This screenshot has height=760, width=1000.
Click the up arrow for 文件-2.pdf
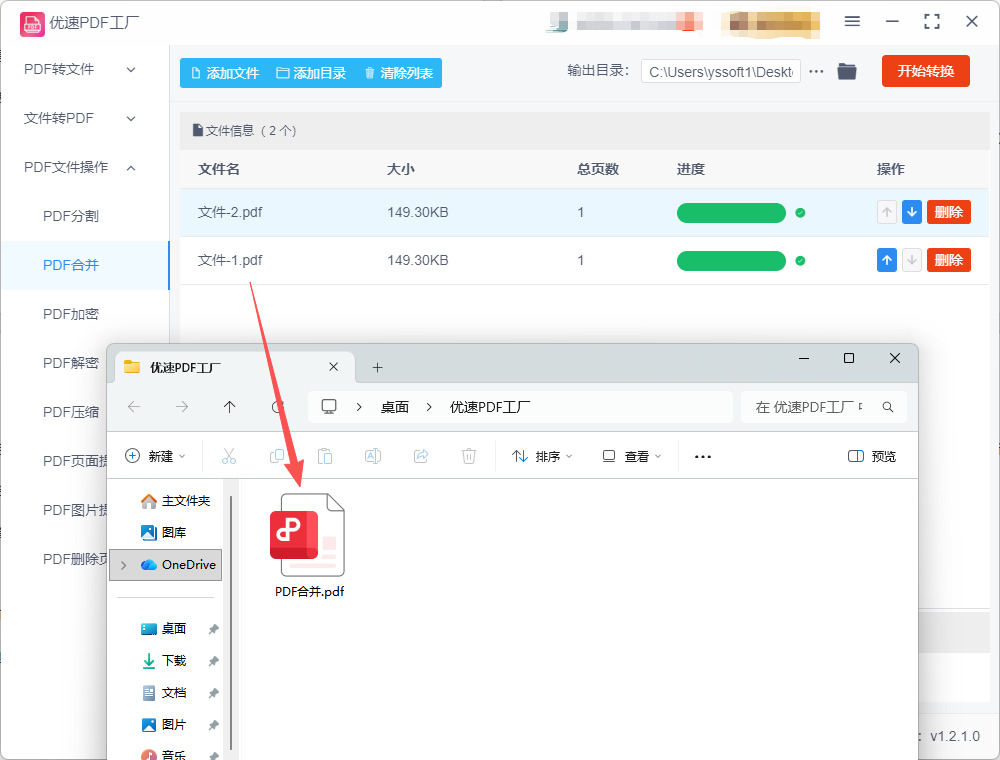(887, 212)
